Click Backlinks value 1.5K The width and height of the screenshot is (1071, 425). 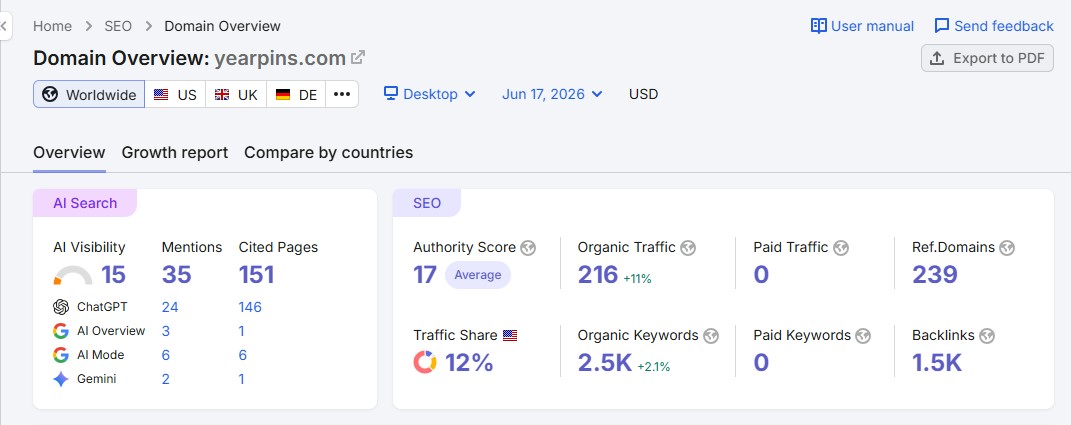click(x=937, y=362)
